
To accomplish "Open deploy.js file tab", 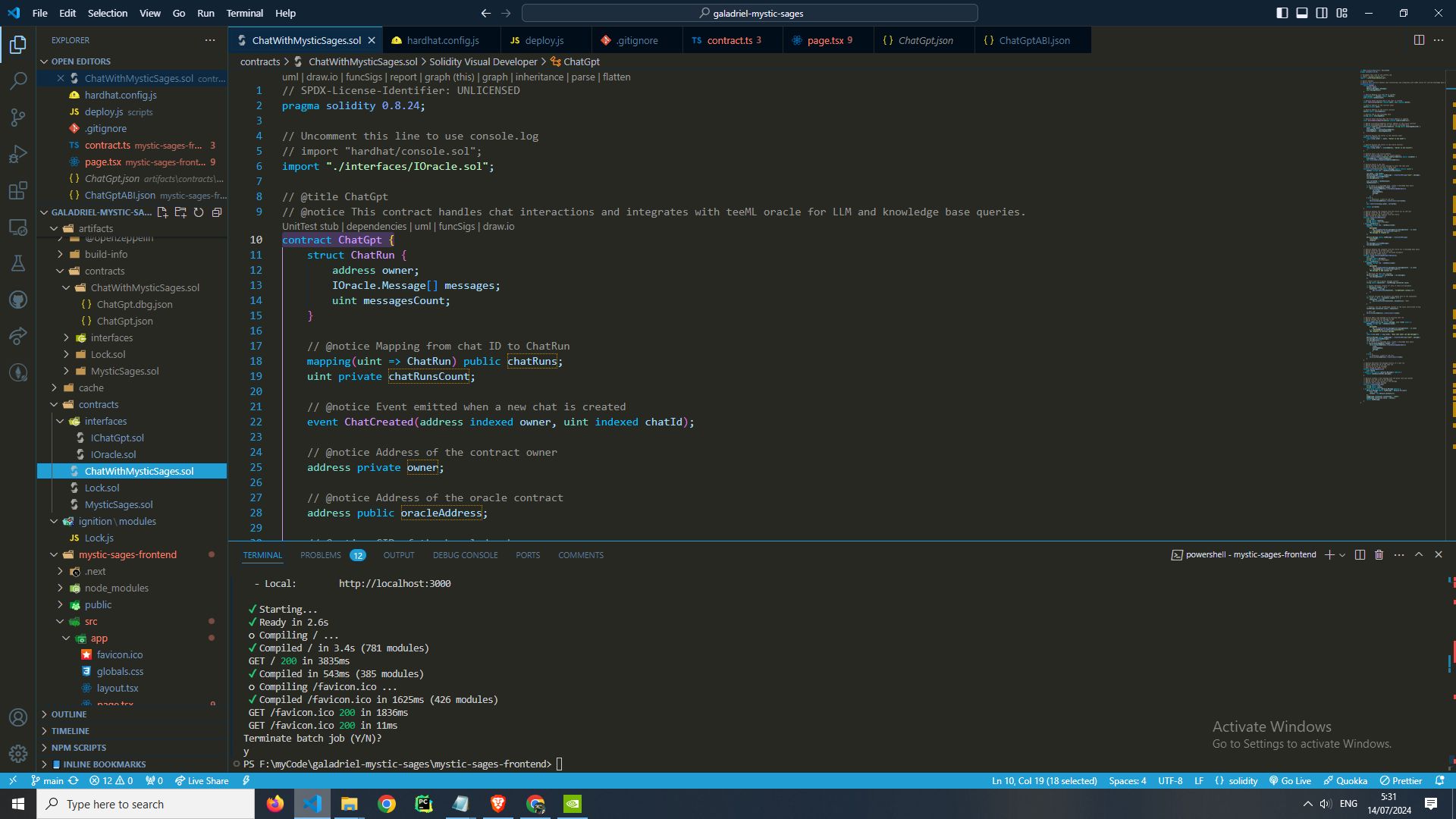I will 544,40.
